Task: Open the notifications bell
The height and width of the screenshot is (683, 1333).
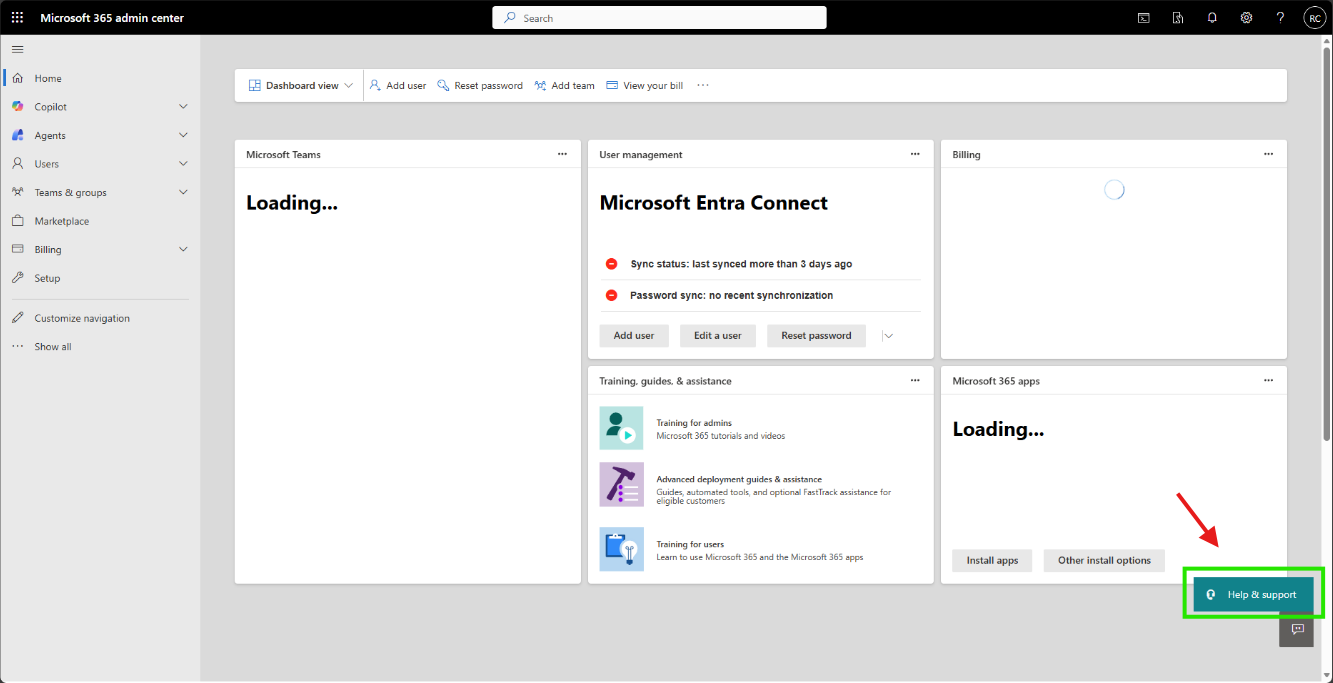Action: (x=1212, y=18)
